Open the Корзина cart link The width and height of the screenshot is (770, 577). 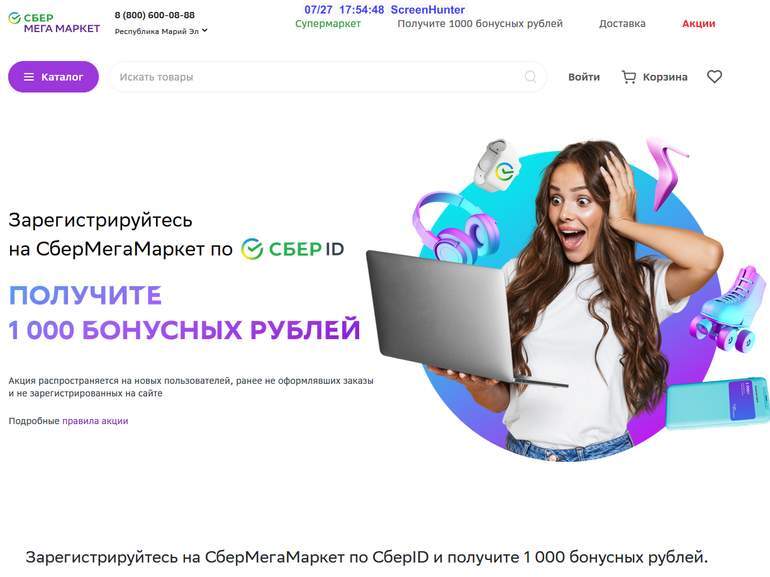click(x=665, y=77)
